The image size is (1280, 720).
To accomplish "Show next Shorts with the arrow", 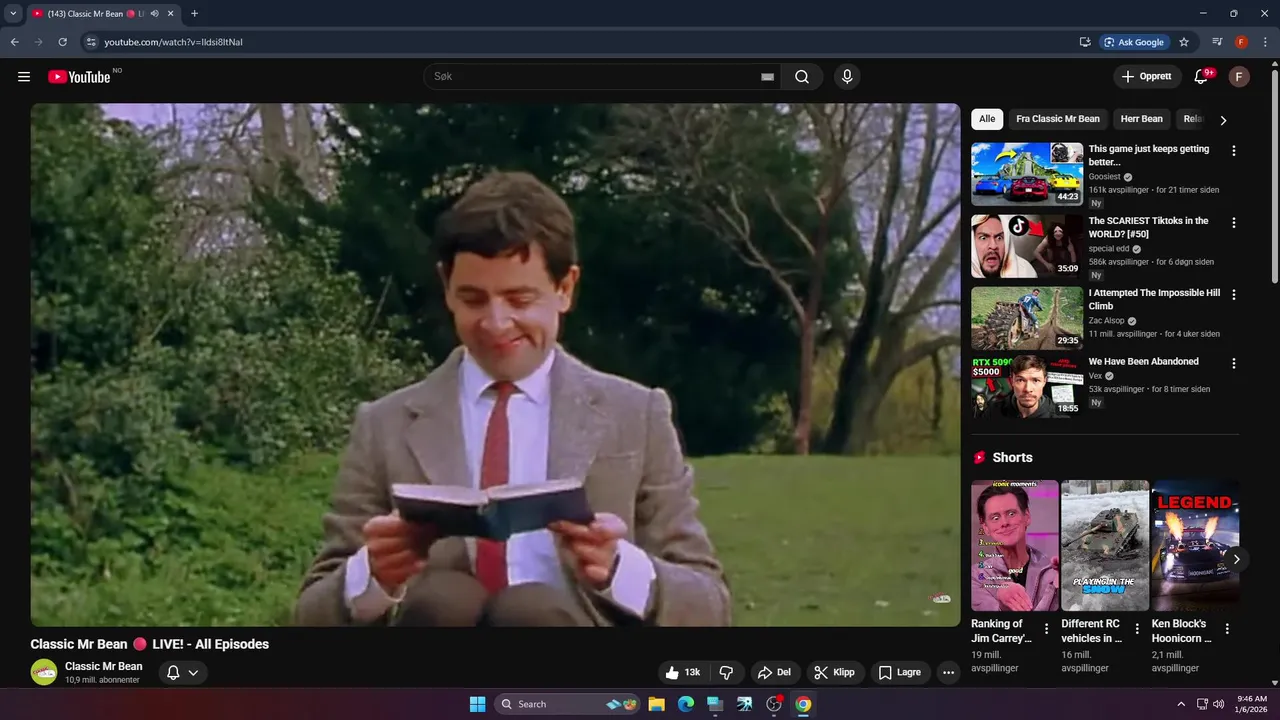I will click(x=1236, y=559).
